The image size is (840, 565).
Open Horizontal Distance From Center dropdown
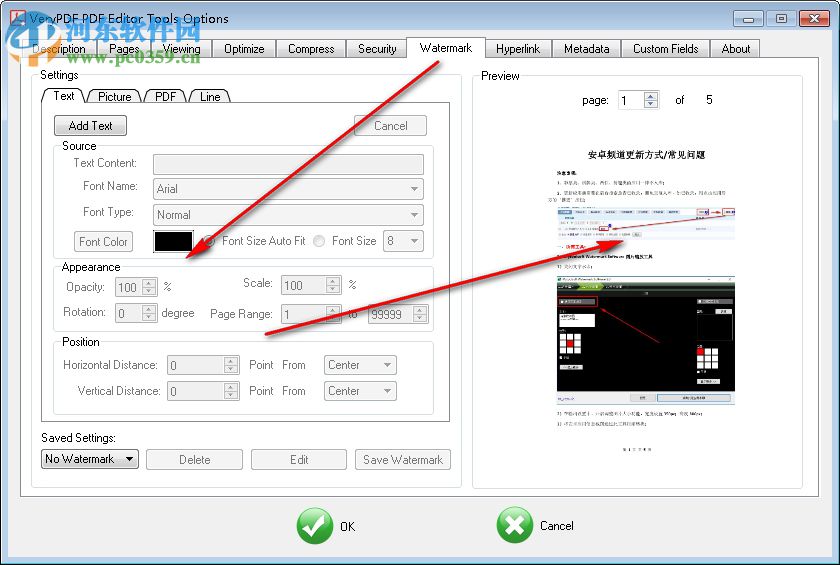(360, 365)
